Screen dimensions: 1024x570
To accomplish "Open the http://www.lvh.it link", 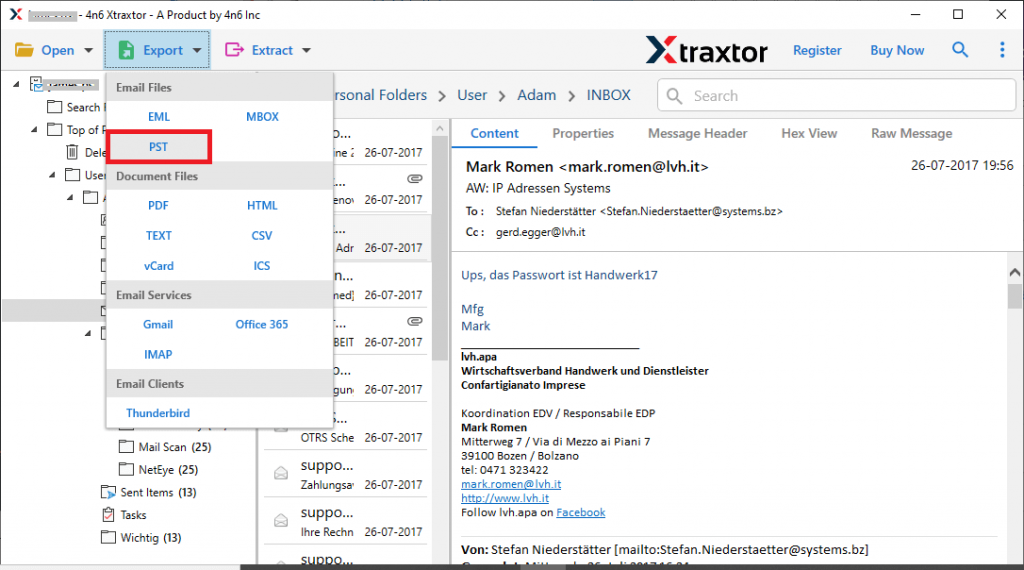I will coord(505,498).
